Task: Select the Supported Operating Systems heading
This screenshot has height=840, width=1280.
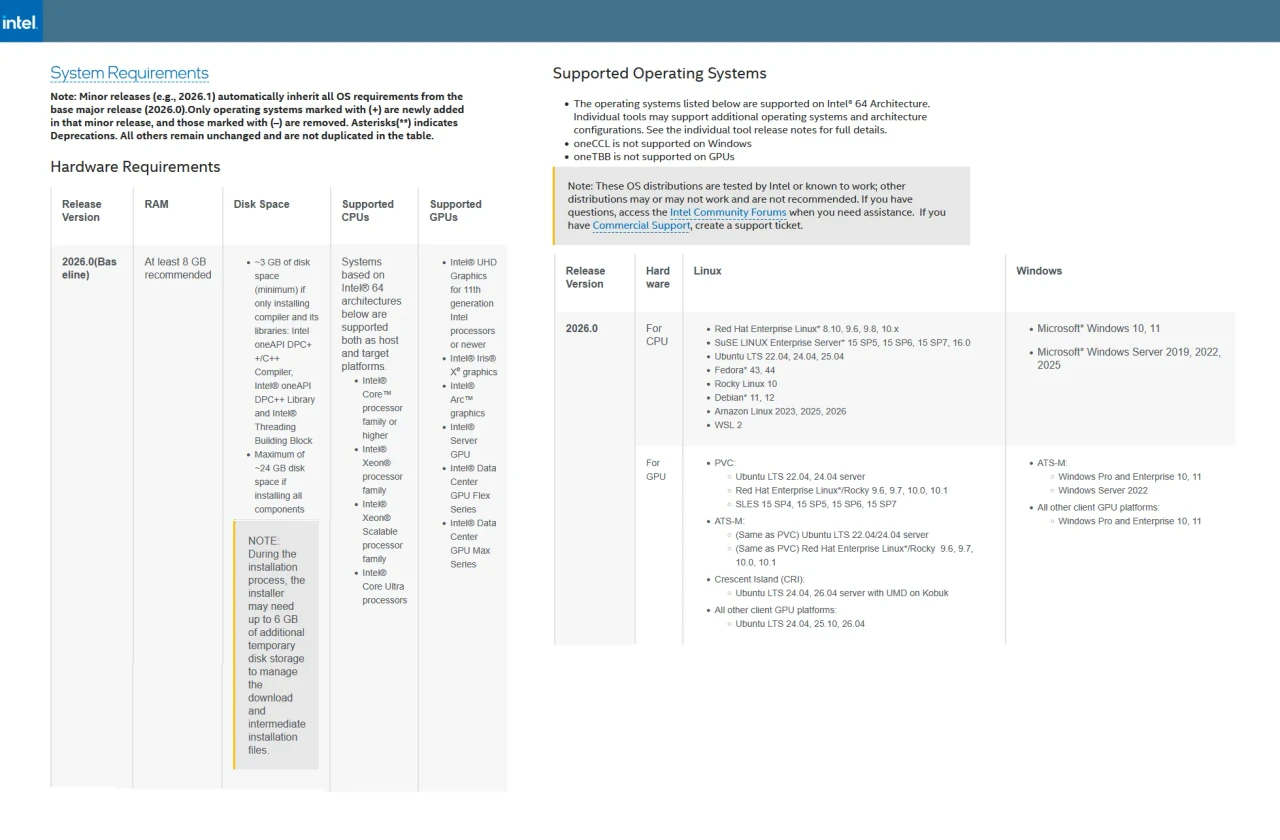Action: tap(659, 73)
